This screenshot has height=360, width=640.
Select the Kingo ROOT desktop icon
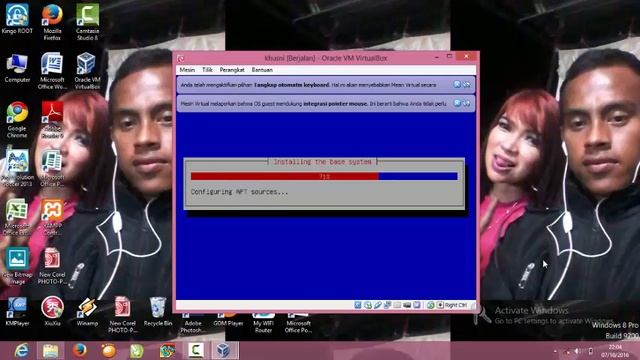pos(17,19)
